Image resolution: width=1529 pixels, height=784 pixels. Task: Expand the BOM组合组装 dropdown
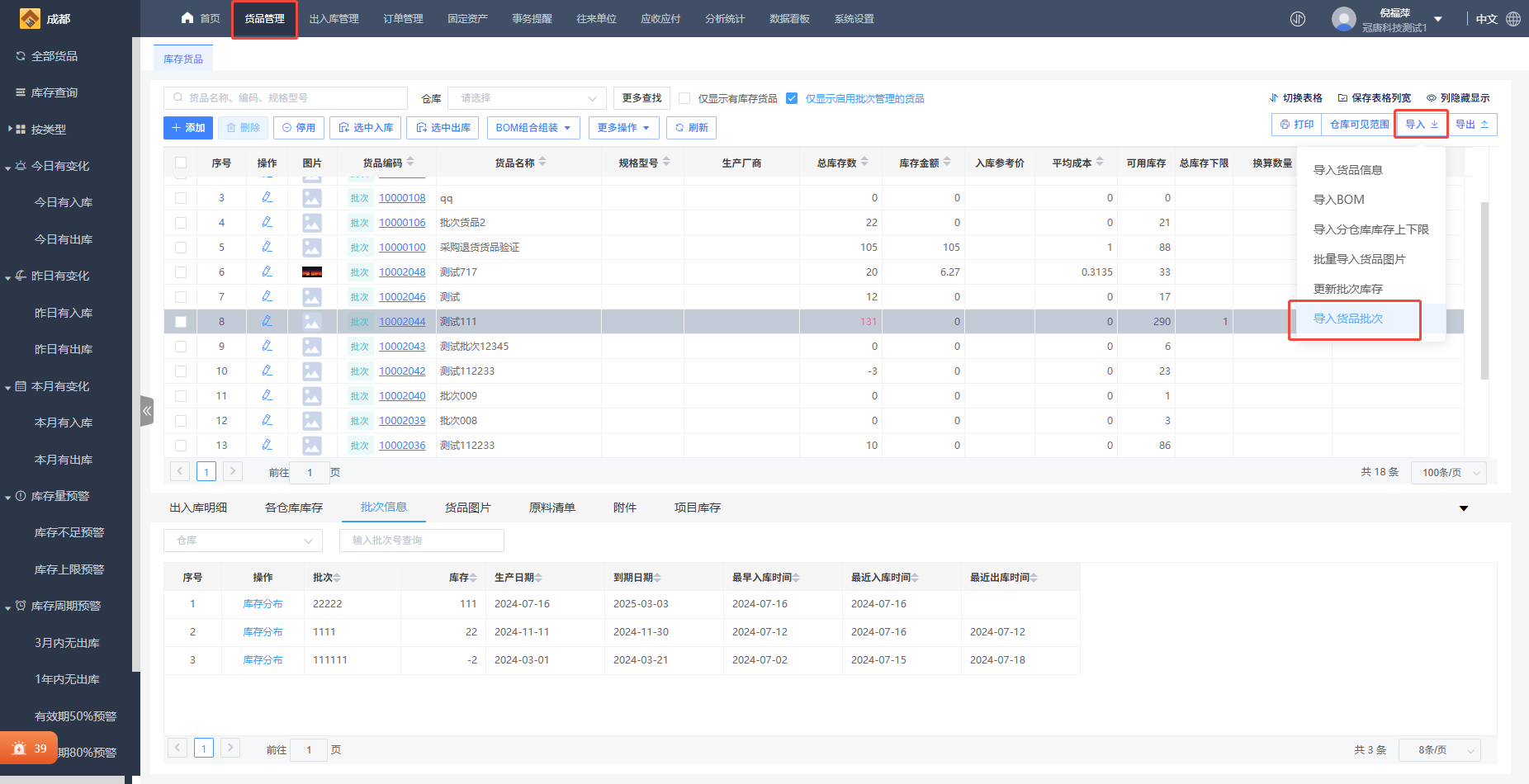click(x=533, y=128)
